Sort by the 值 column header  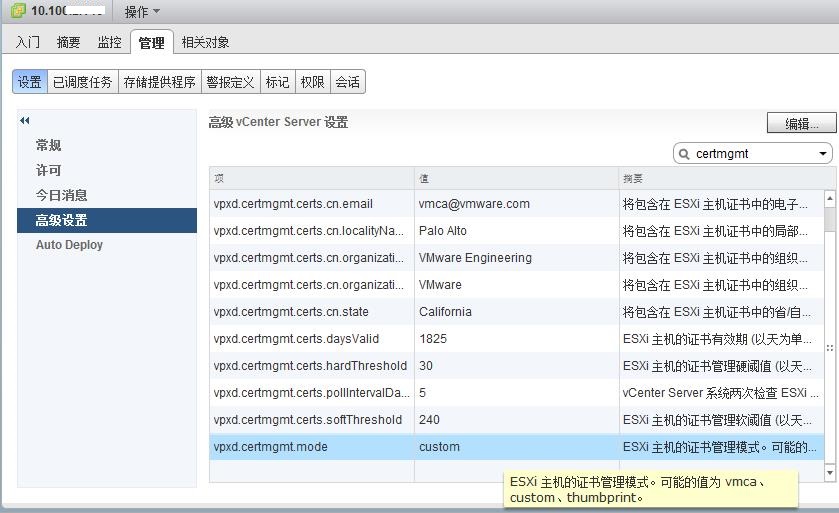pos(516,178)
